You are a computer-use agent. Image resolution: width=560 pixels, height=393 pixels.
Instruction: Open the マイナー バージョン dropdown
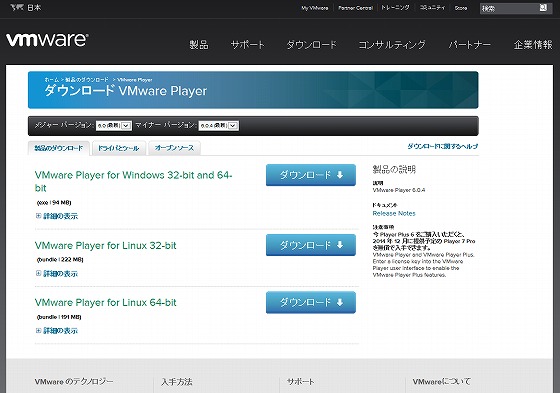pos(218,125)
